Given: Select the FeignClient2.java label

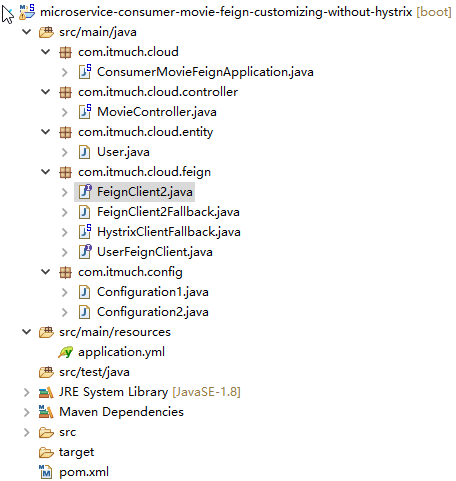Looking at the screenshot, I should (x=145, y=192).
